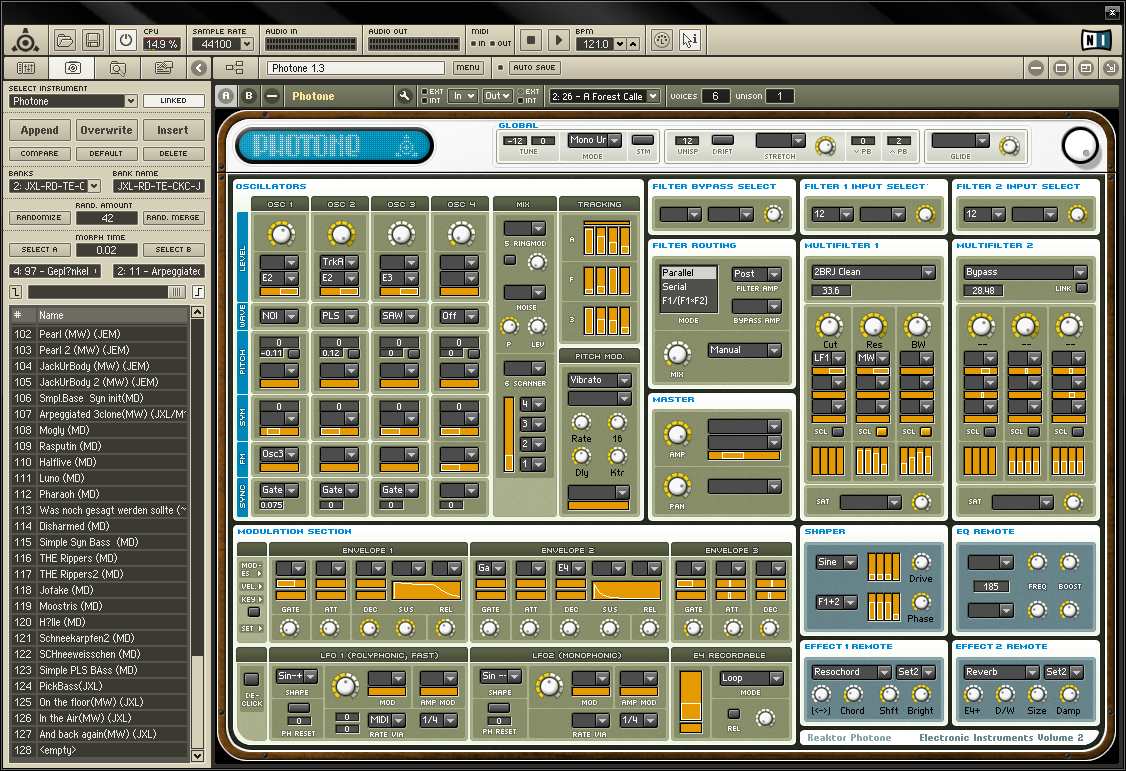Click the DELETE snapshot button
The width and height of the screenshot is (1126, 771).
pos(173,154)
